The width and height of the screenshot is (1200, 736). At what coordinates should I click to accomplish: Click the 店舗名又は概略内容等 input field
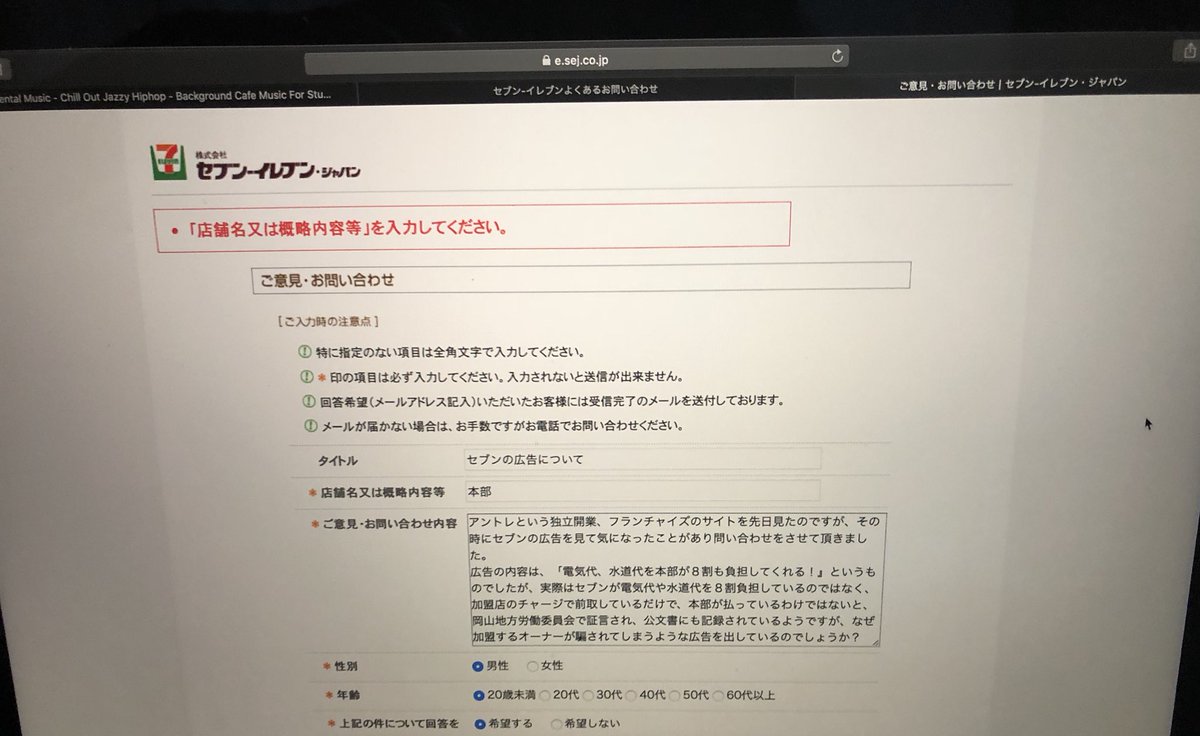tap(642, 492)
